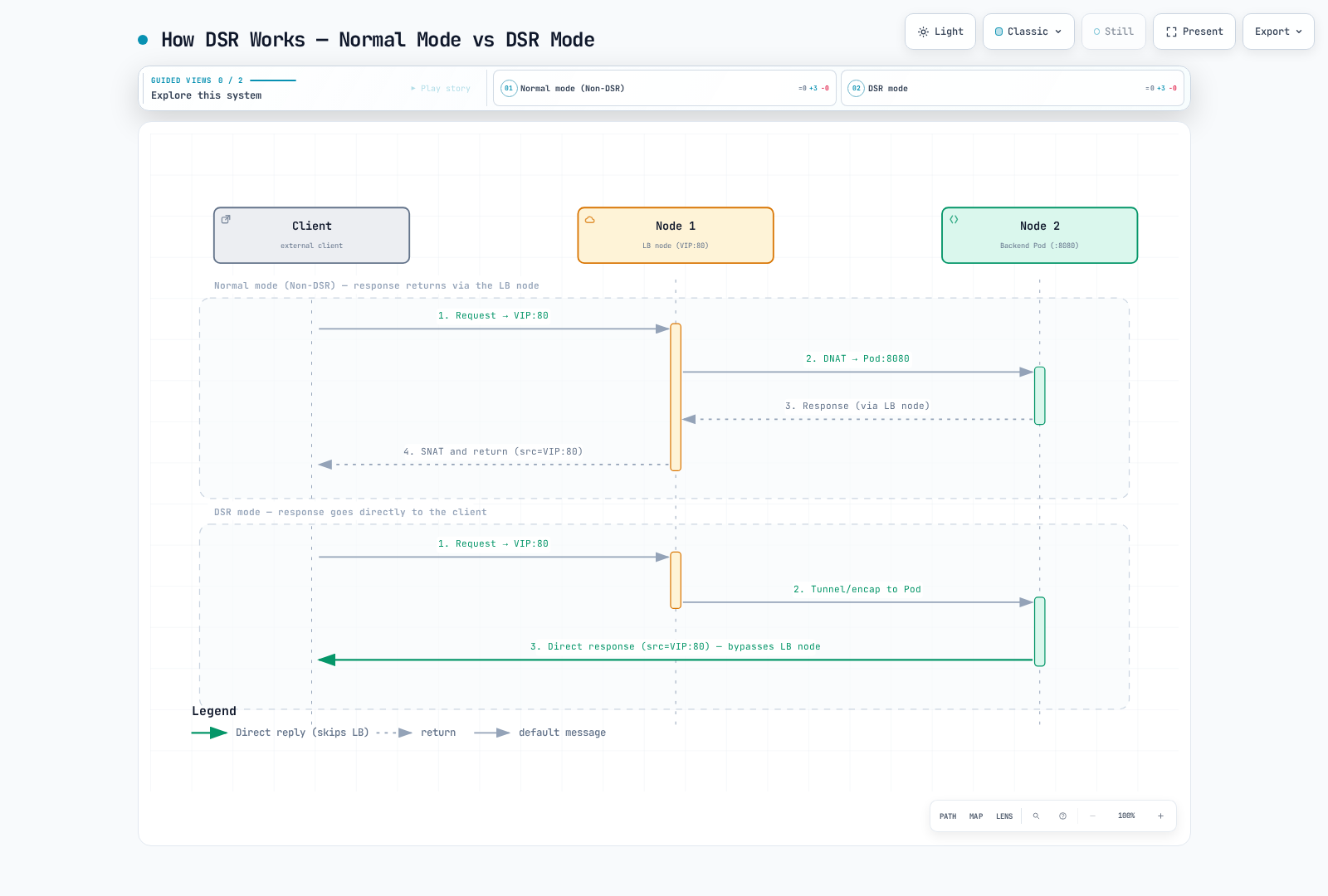Switch theme with the Light button
The image size is (1328, 896).
tap(940, 32)
